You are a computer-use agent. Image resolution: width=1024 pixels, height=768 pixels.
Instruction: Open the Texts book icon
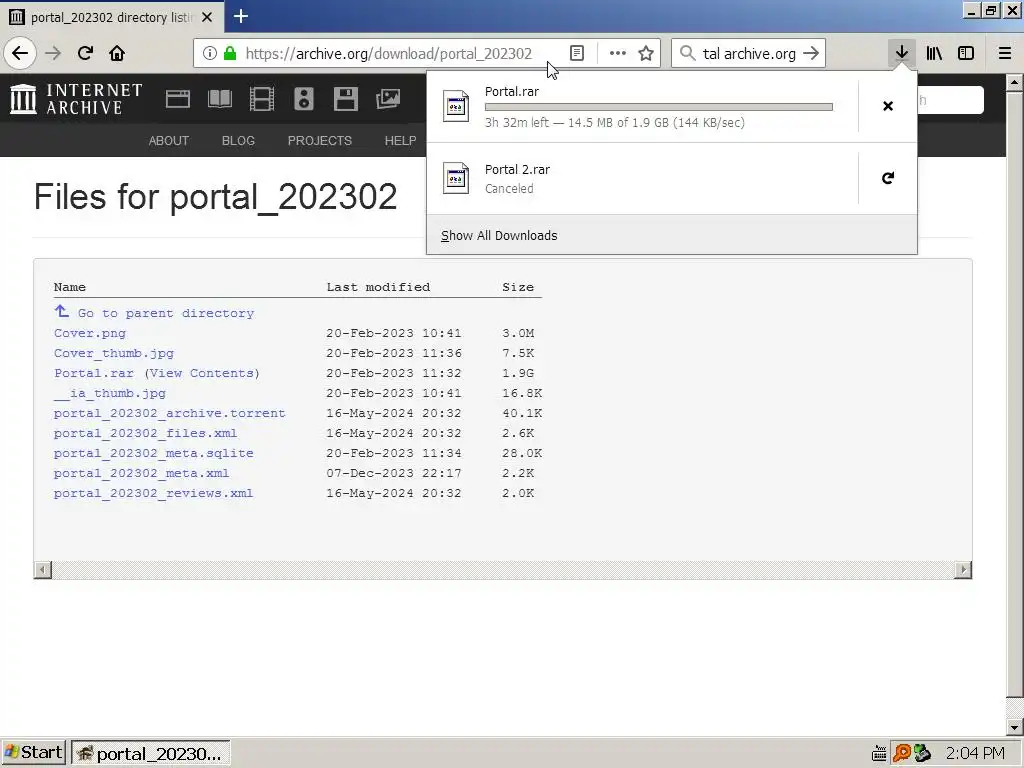pos(219,99)
